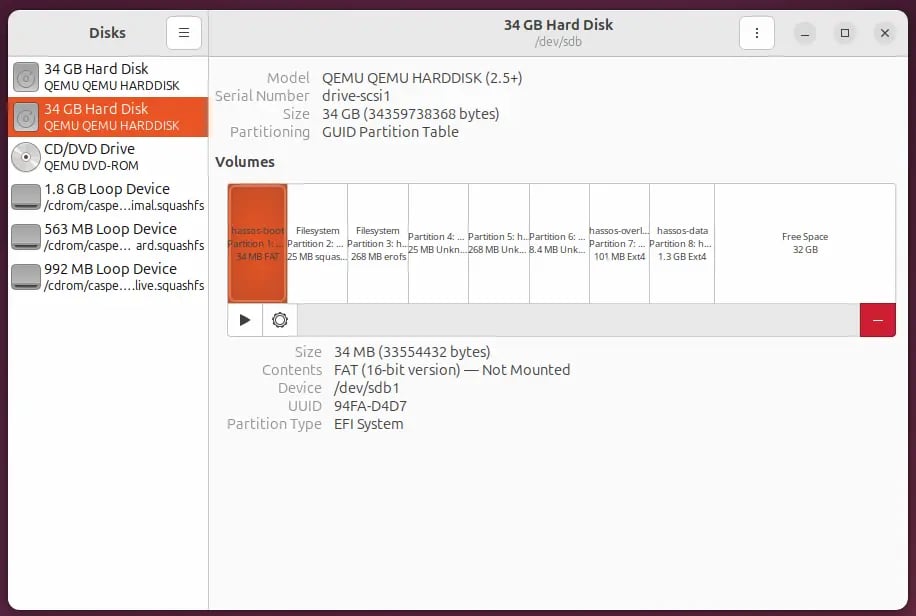Select Partition 2 with 25 MB squashfs
The image size is (916, 616).
317,243
